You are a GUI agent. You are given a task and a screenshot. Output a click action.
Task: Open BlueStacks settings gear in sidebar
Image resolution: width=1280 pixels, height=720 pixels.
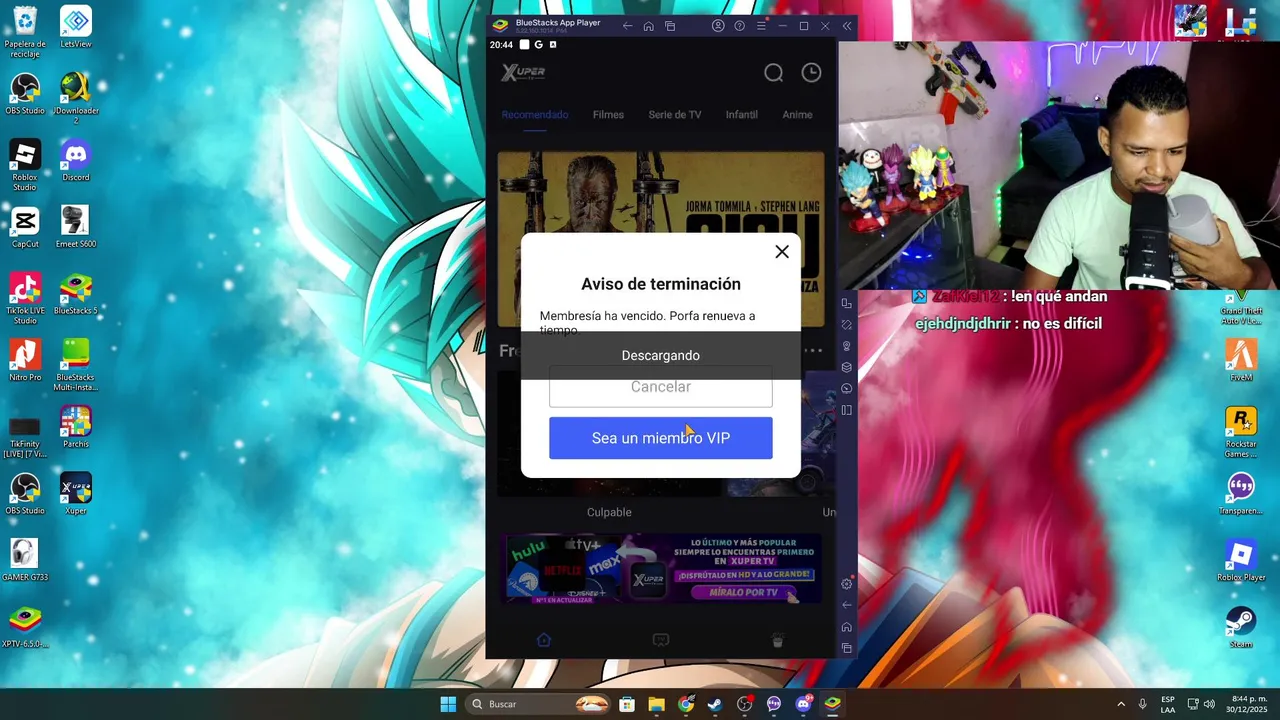tap(847, 584)
